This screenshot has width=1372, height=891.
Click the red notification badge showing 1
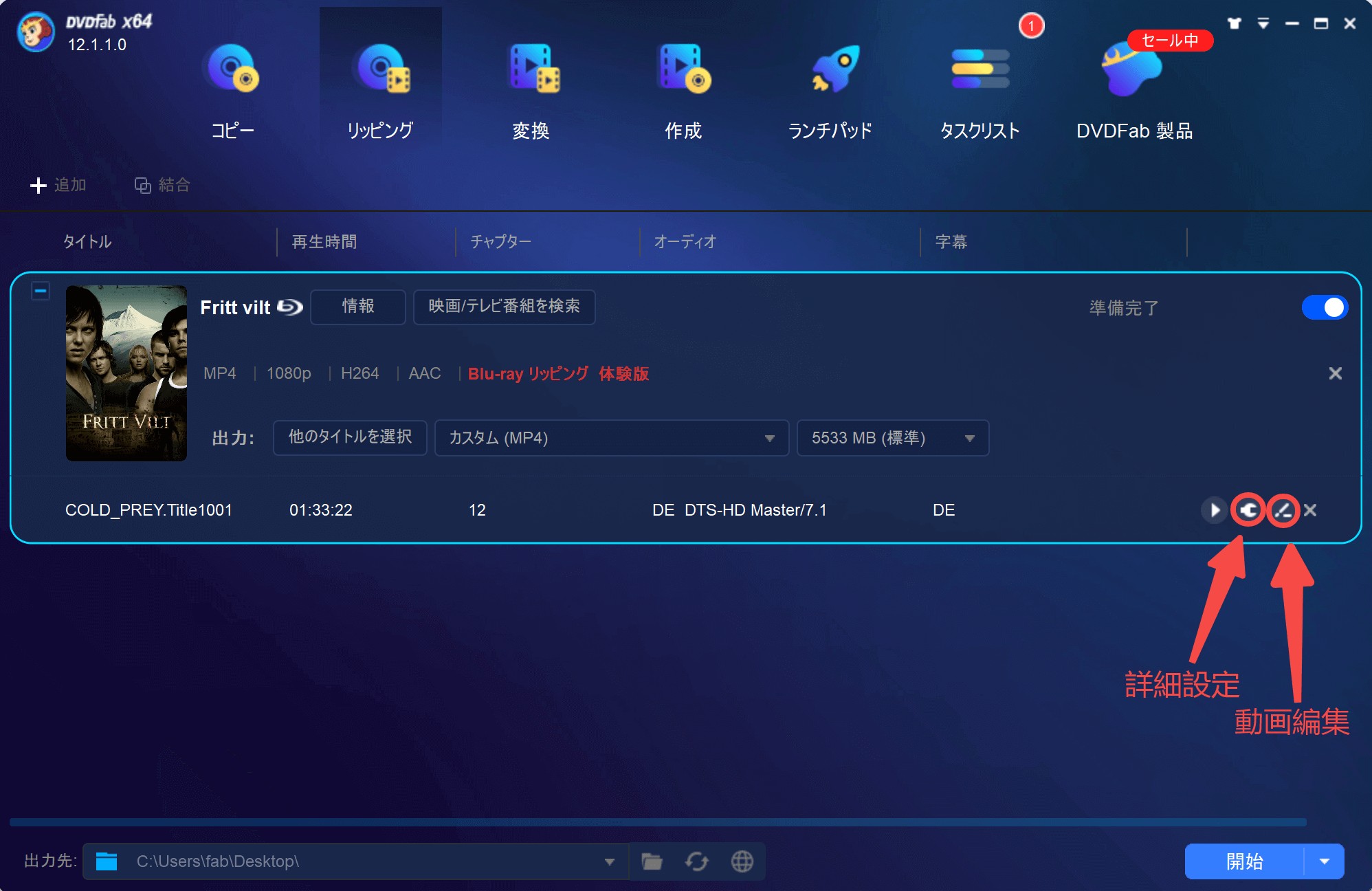tap(1031, 26)
